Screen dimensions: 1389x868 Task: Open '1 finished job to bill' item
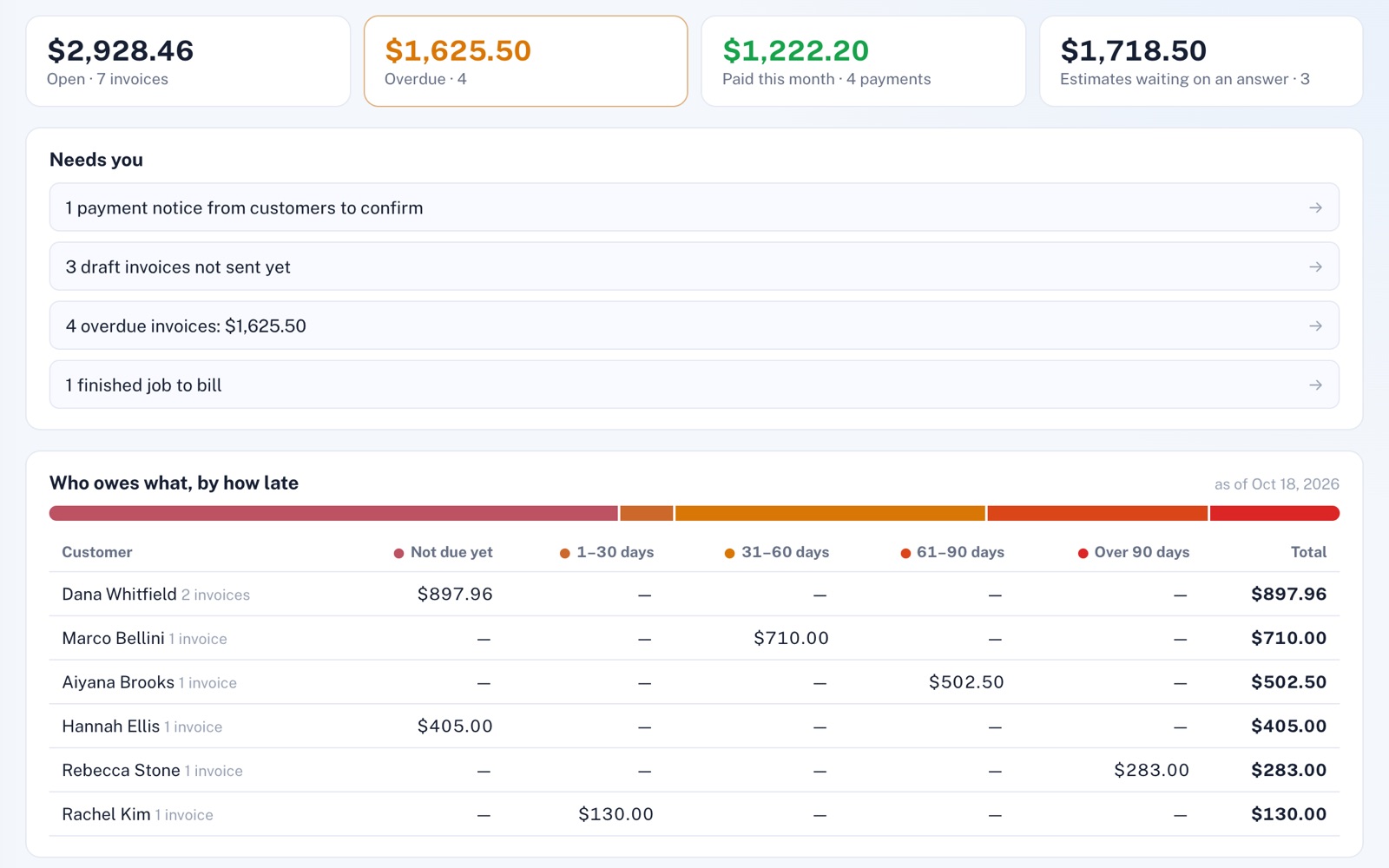click(x=694, y=385)
